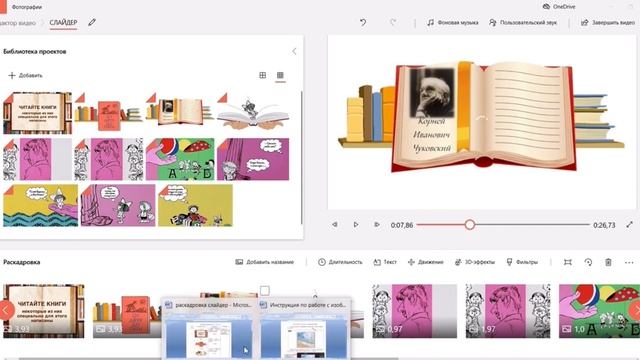Open Длительность duration setting
Screen dimensions: 640x360
[x=340, y=262]
